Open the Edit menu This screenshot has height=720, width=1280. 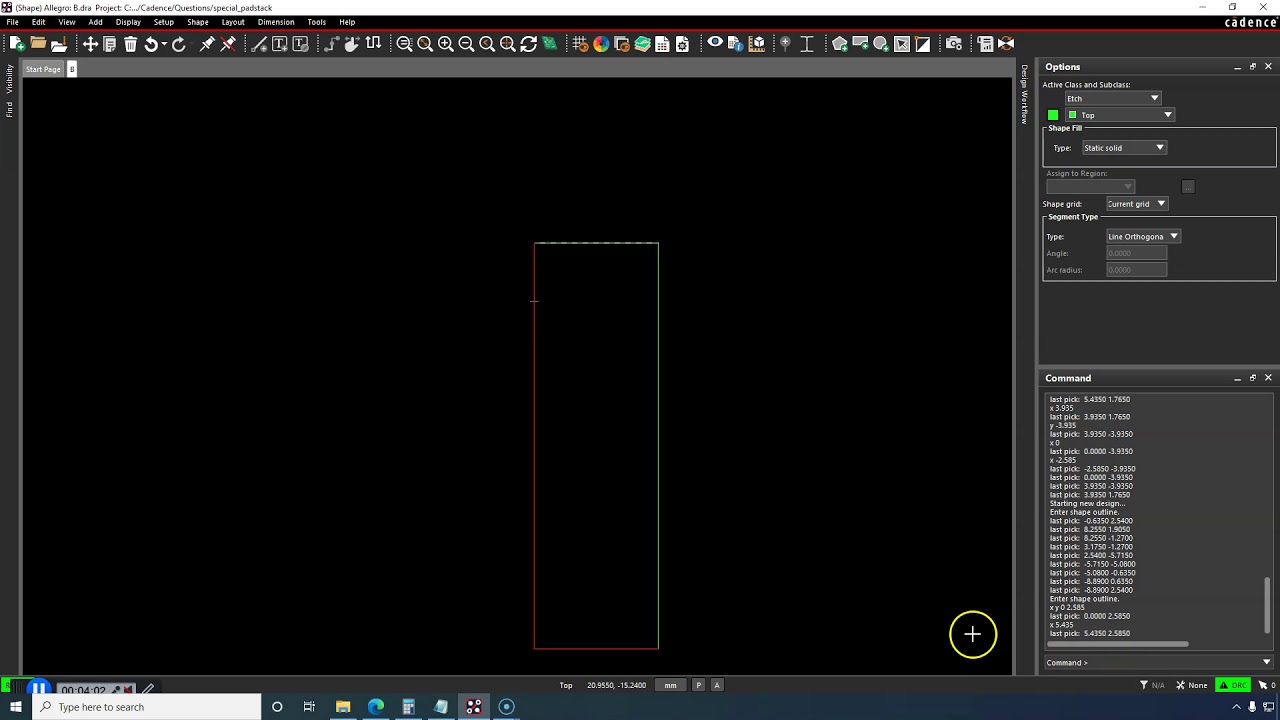click(38, 22)
